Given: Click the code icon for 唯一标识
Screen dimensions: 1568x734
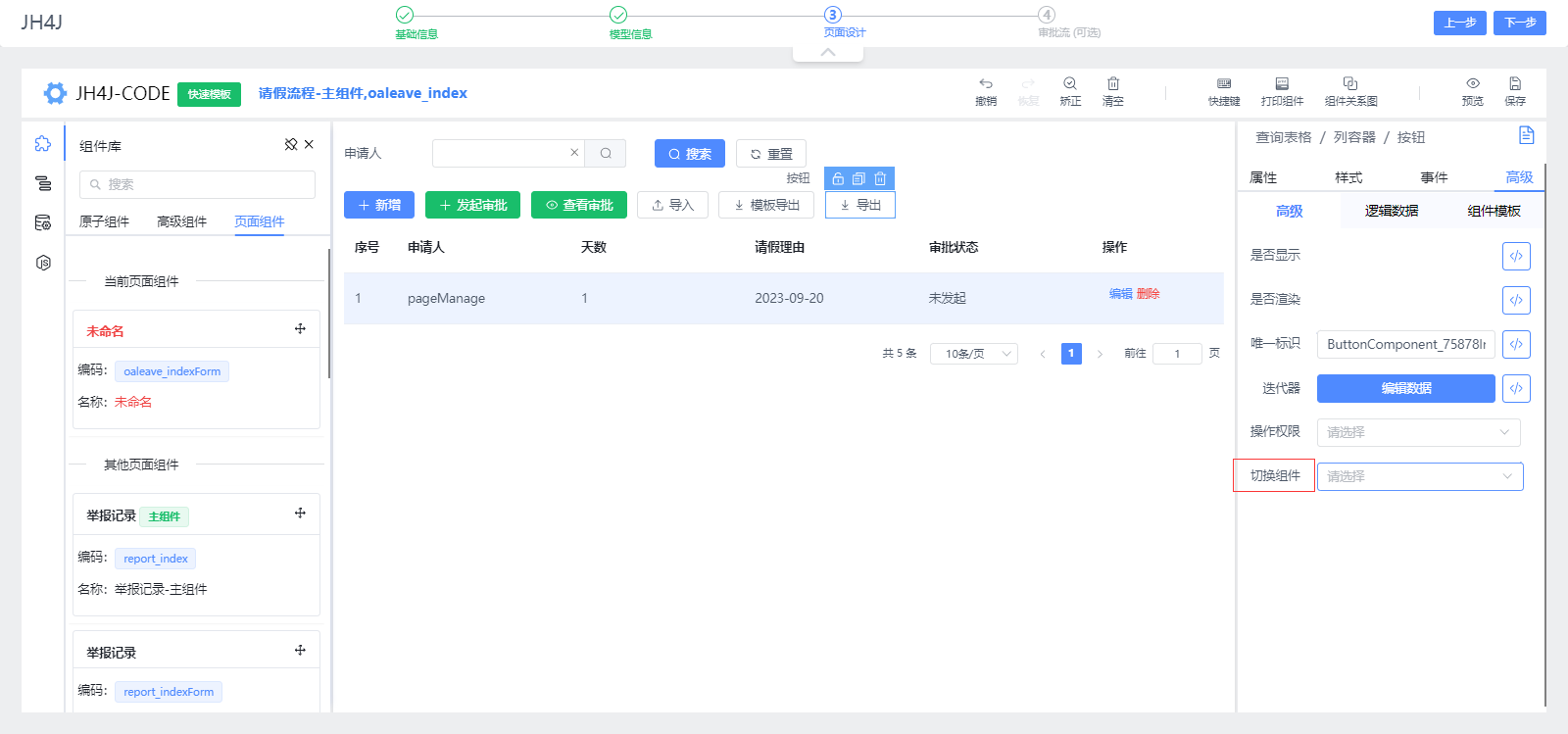Looking at the screenshot, I should (1516, 344).
